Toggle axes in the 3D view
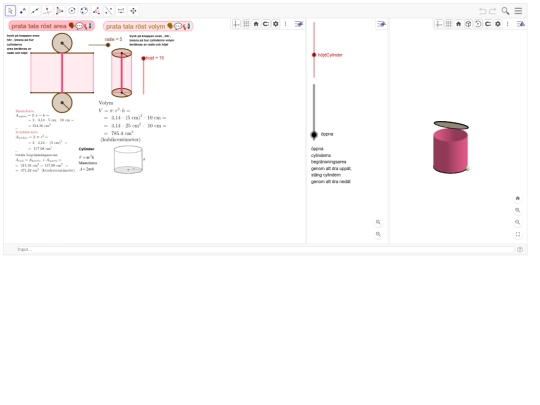The width and height of the screenshot is (540, 405). [x=438, y=24]
